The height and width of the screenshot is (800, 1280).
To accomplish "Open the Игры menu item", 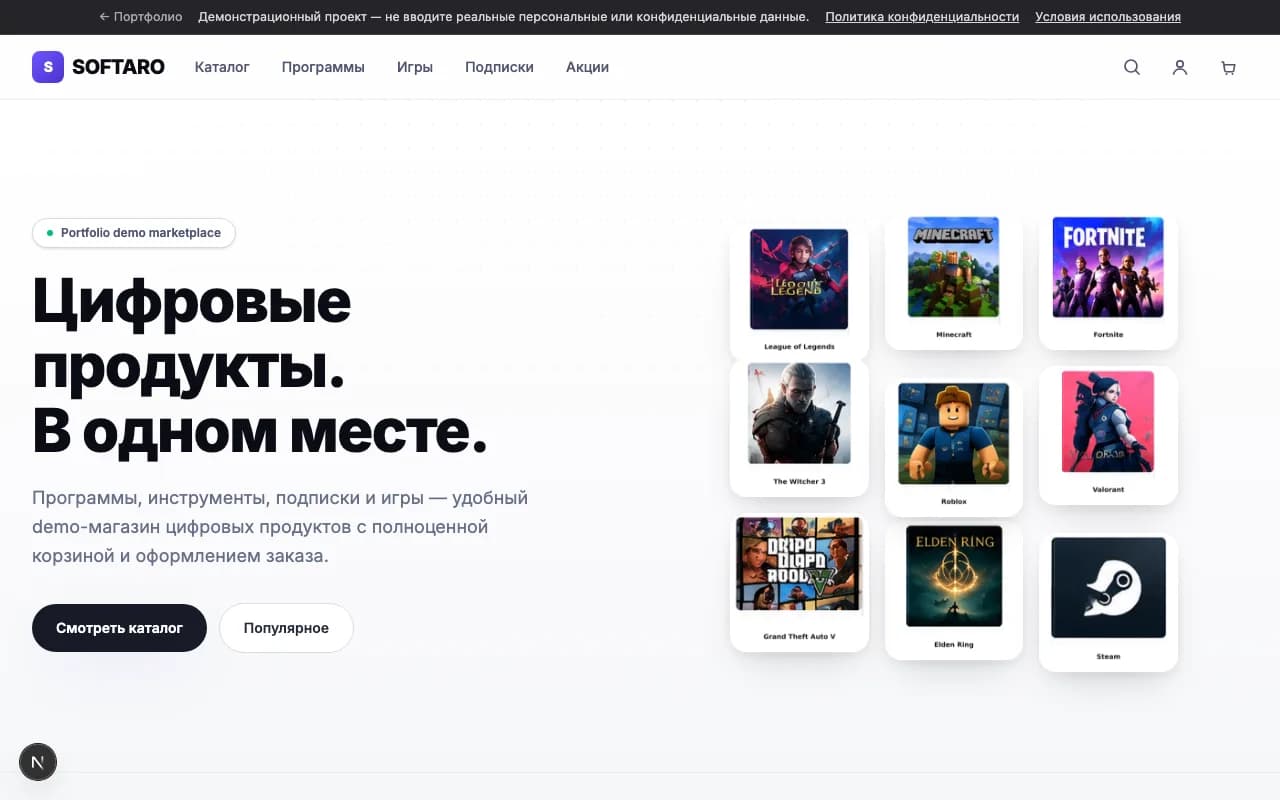I will [x=415, y=67].
